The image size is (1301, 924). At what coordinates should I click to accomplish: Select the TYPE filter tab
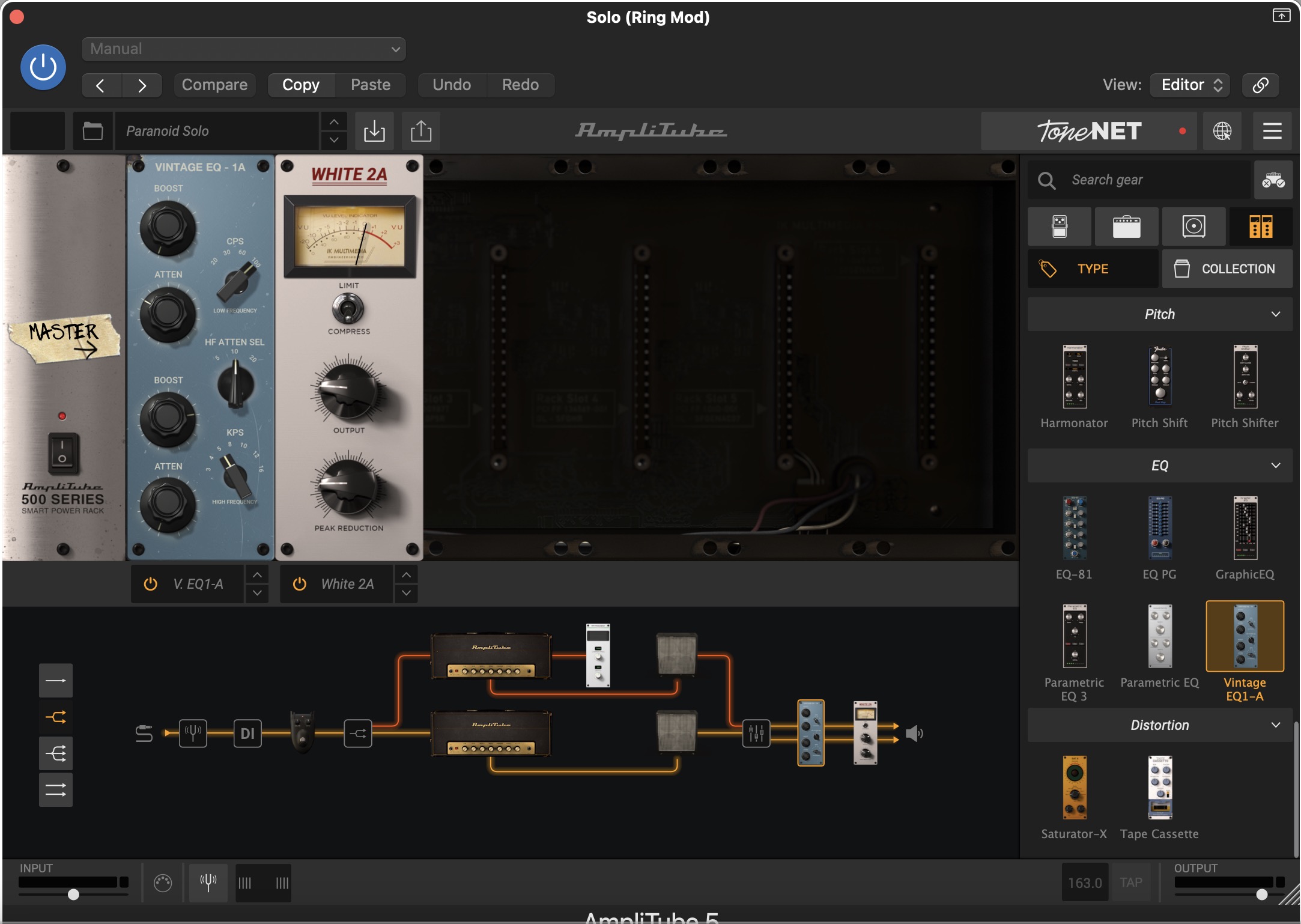coord(1092,269)
